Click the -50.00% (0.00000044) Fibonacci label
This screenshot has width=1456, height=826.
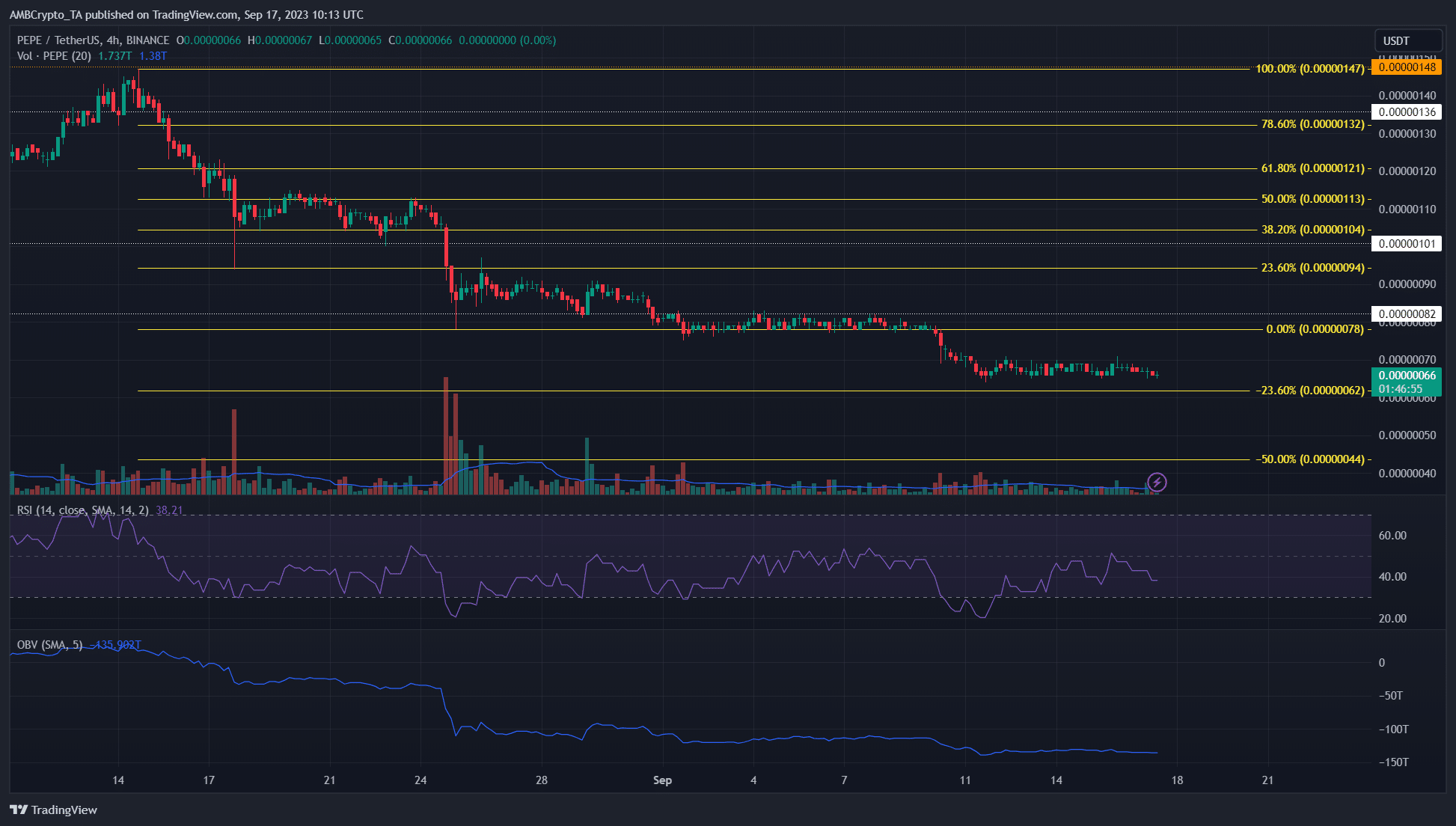point(1309,459)
